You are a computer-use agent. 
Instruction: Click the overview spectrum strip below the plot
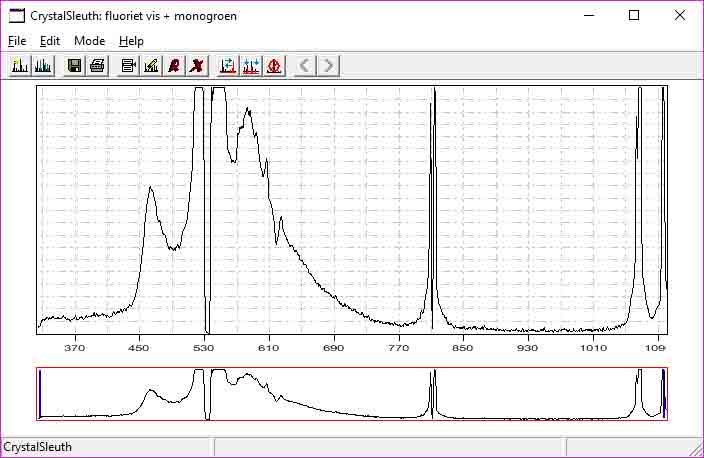(352, 393)
